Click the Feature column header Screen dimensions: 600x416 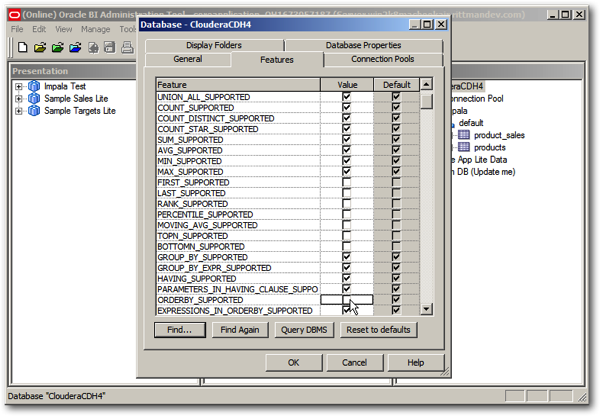(x=238, y=85)
